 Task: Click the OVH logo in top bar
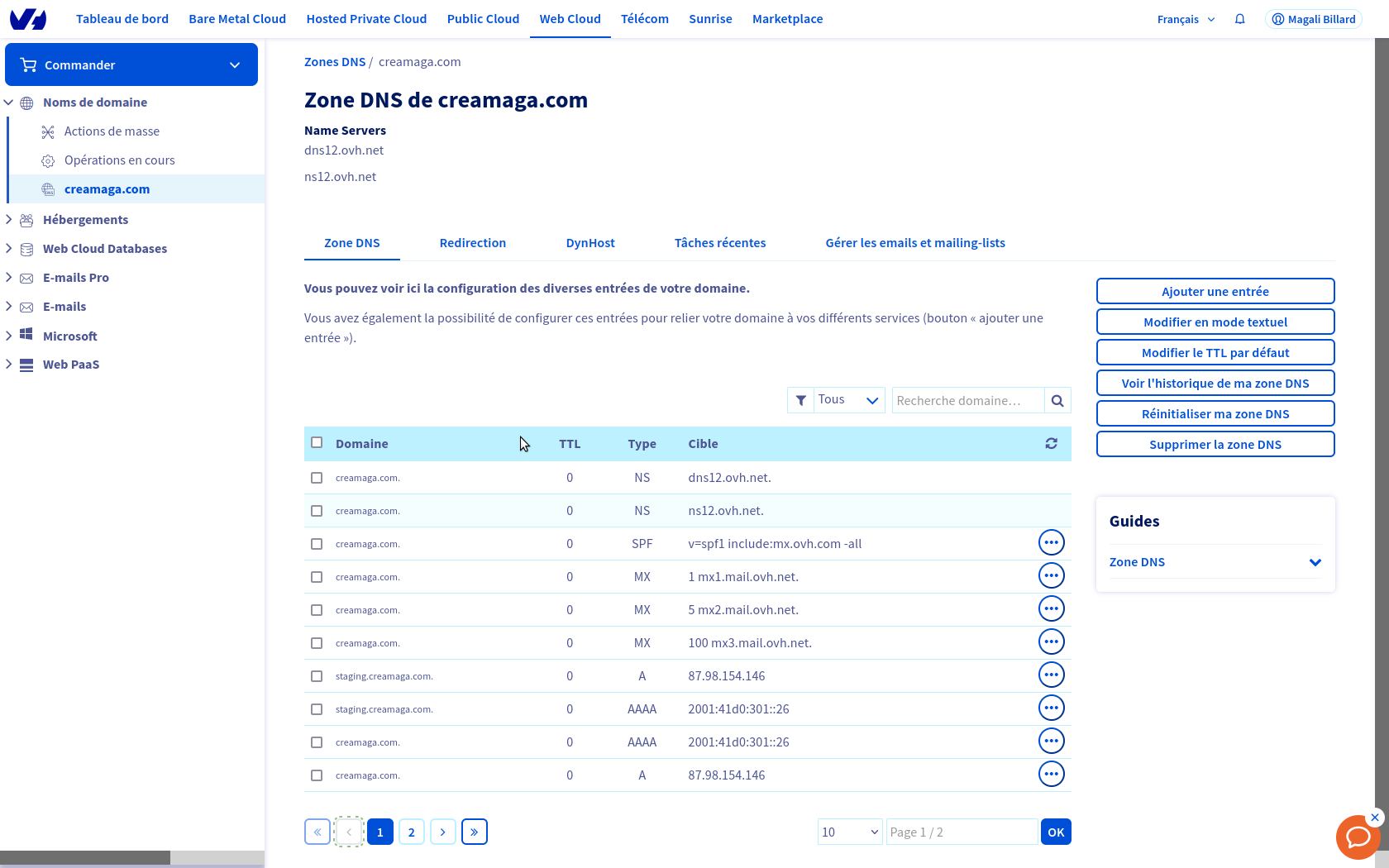point(28,19)
